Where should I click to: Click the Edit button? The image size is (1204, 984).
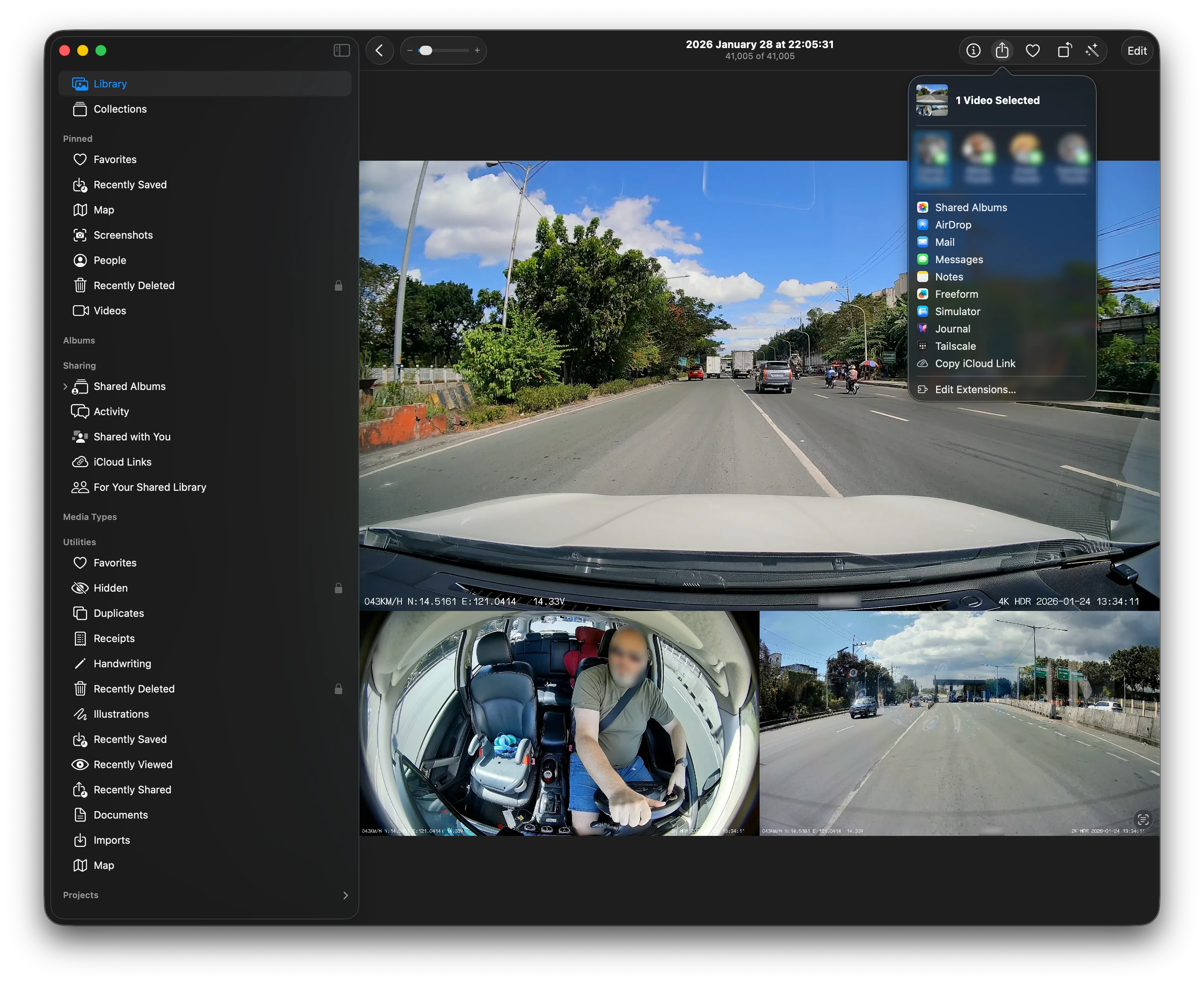(1137, 50)
